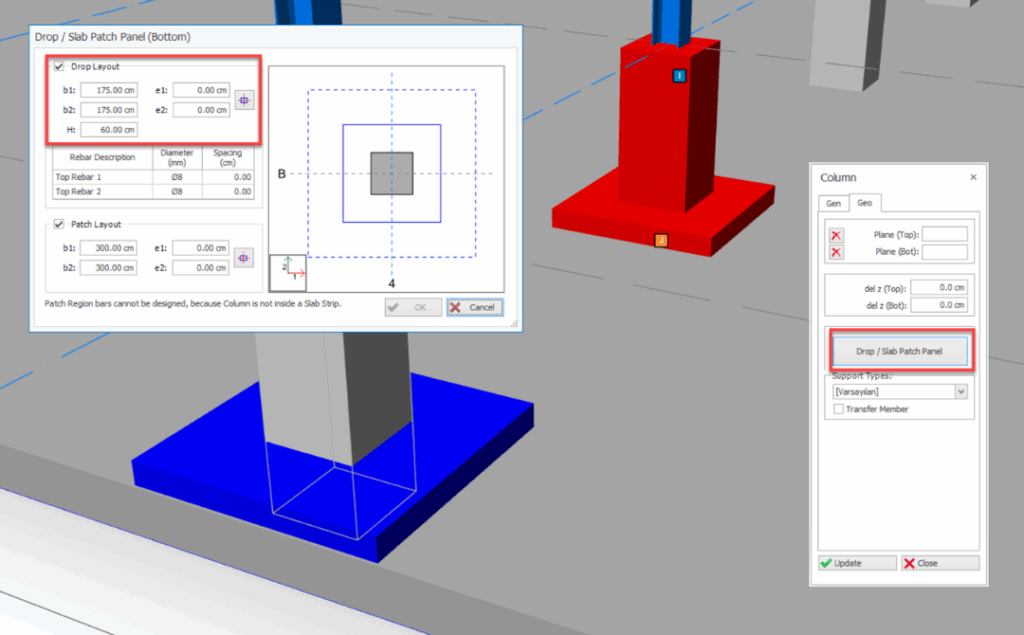The width and height of the screenshot is (1024, 635).
Task: Click the Drop Layout center-pick icon
Action: point(245,100)
